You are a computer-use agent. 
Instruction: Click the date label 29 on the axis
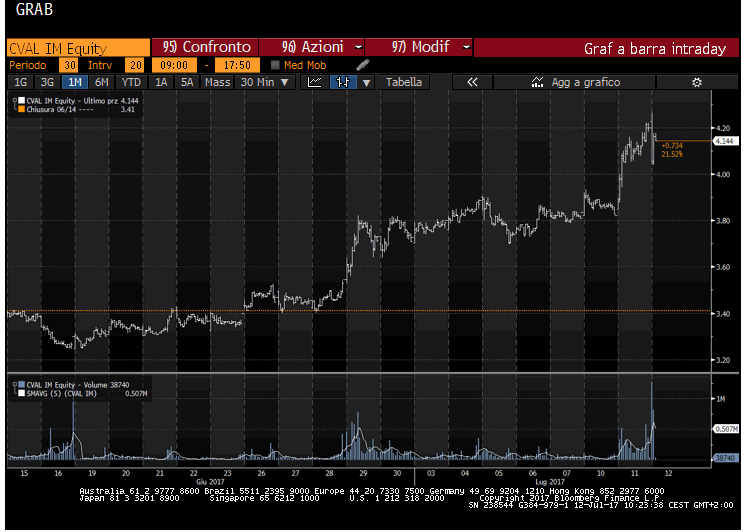(x=363, y=473)
